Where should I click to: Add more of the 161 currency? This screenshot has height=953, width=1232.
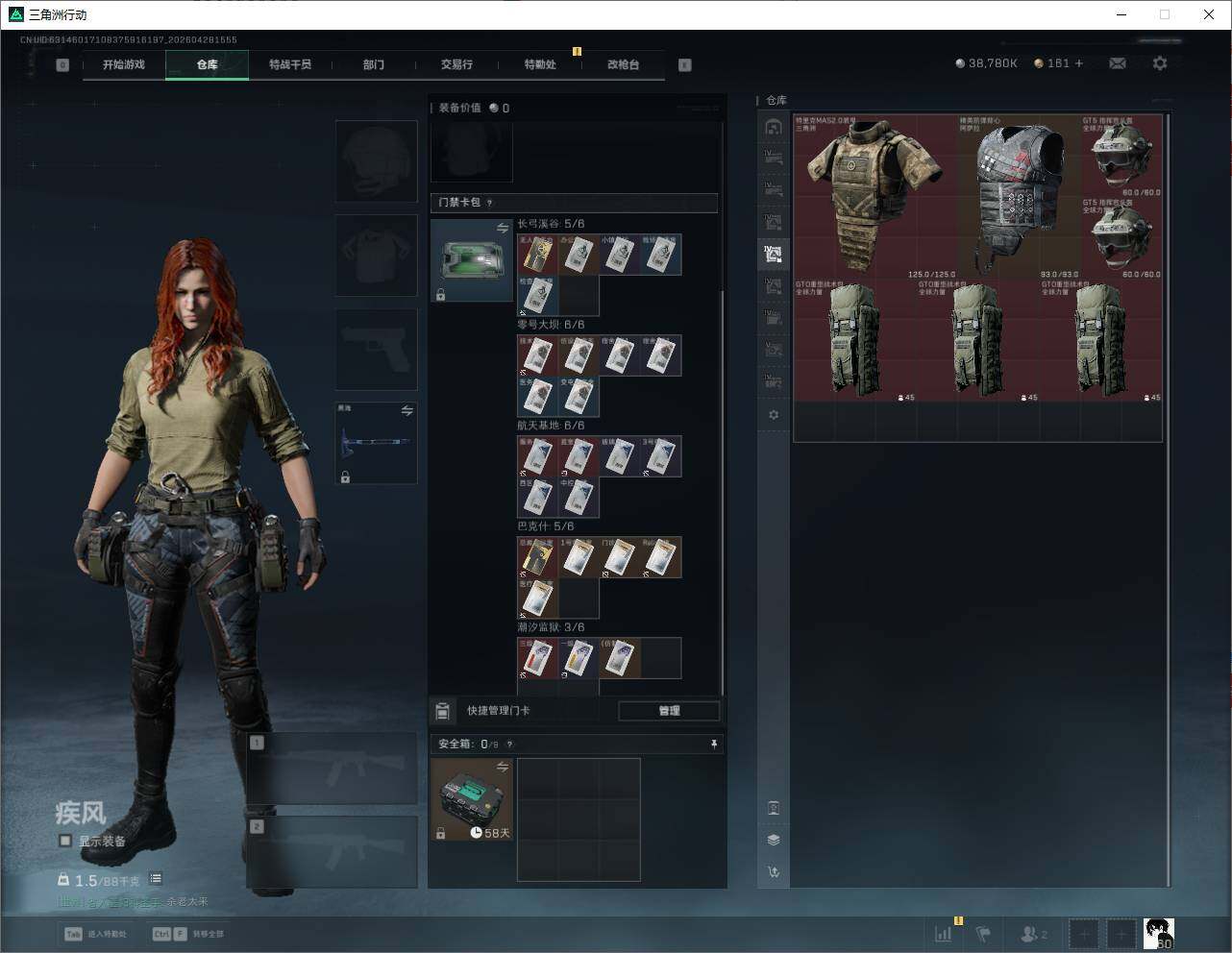[x=1079, y=63]
